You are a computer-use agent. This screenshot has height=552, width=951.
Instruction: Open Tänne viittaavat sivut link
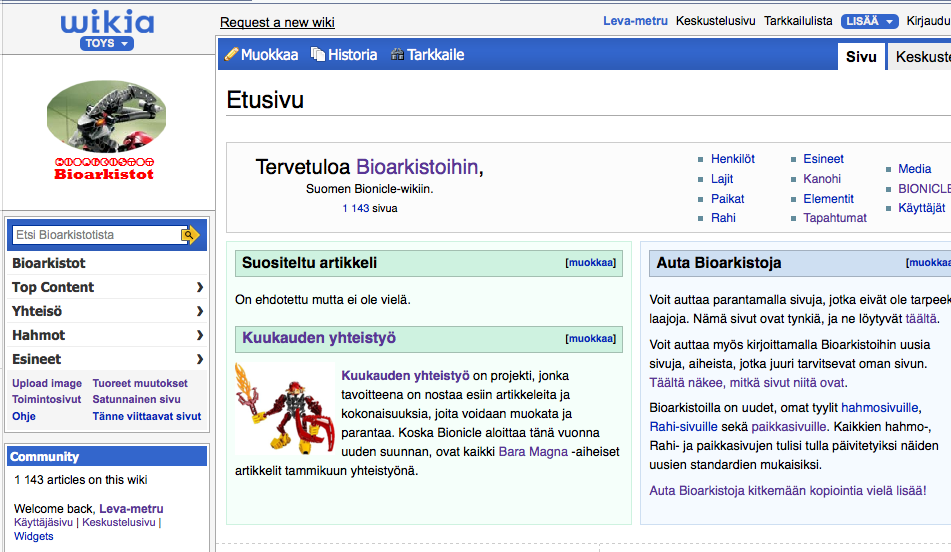pyautogui.click(x=147, y=416)
